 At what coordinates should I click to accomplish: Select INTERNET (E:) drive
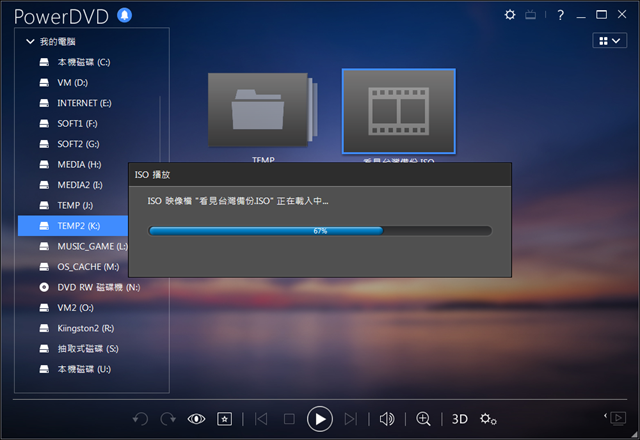coord(84,103)
